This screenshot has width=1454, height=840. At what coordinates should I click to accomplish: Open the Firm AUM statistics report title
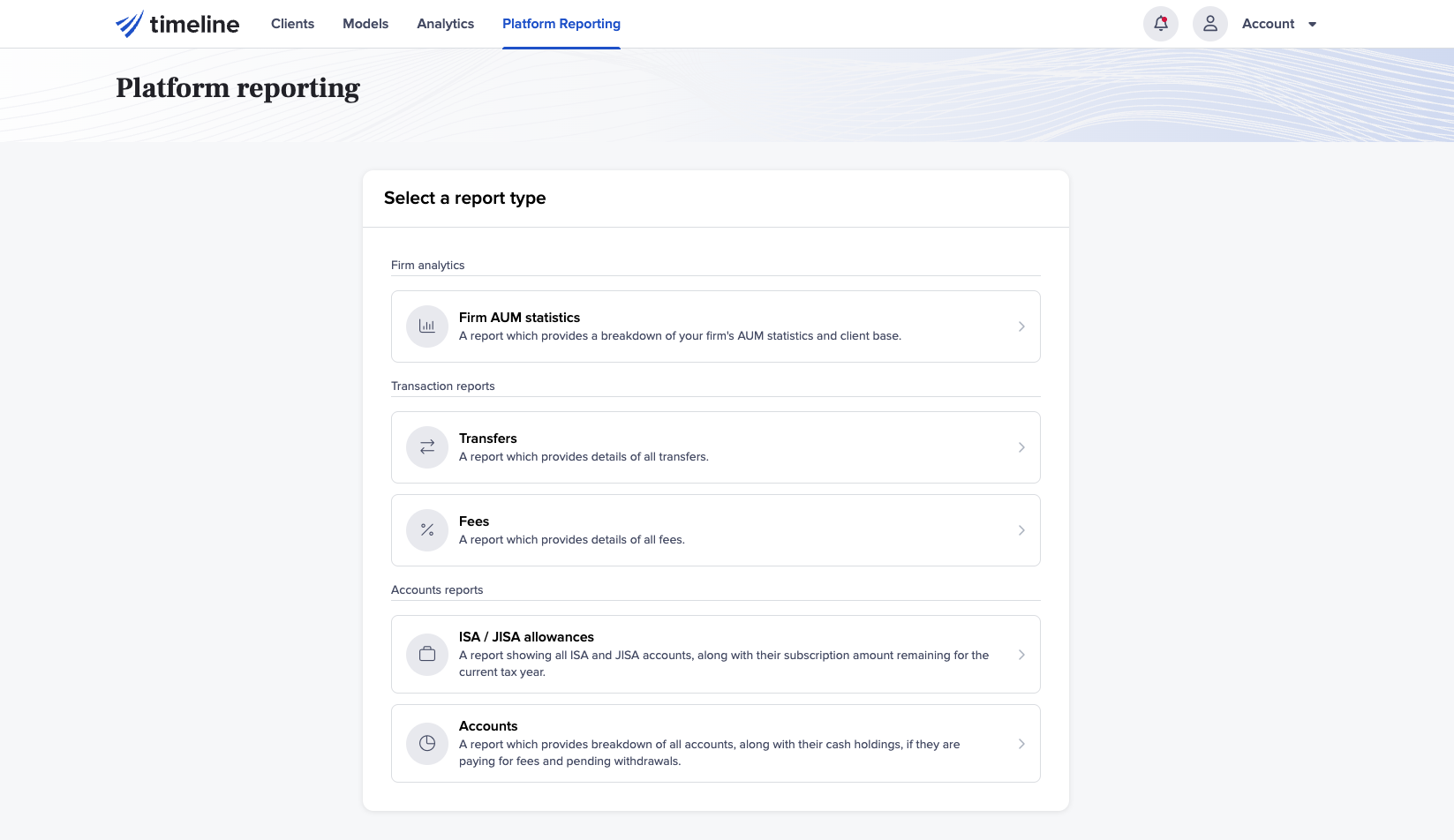(x=519, y=318)
